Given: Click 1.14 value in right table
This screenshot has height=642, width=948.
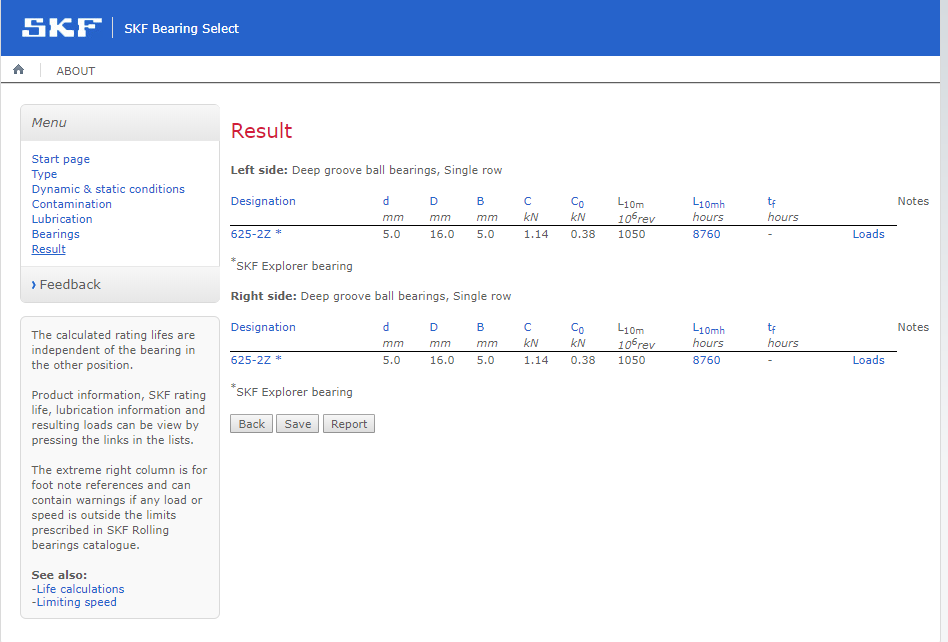Looking at the screenshot, I should coord(536,360).
